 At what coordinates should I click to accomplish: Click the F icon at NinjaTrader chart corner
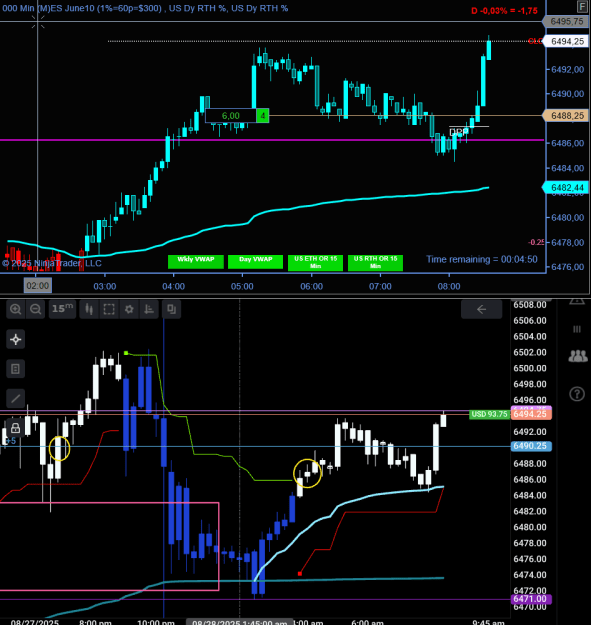[582, 7]
